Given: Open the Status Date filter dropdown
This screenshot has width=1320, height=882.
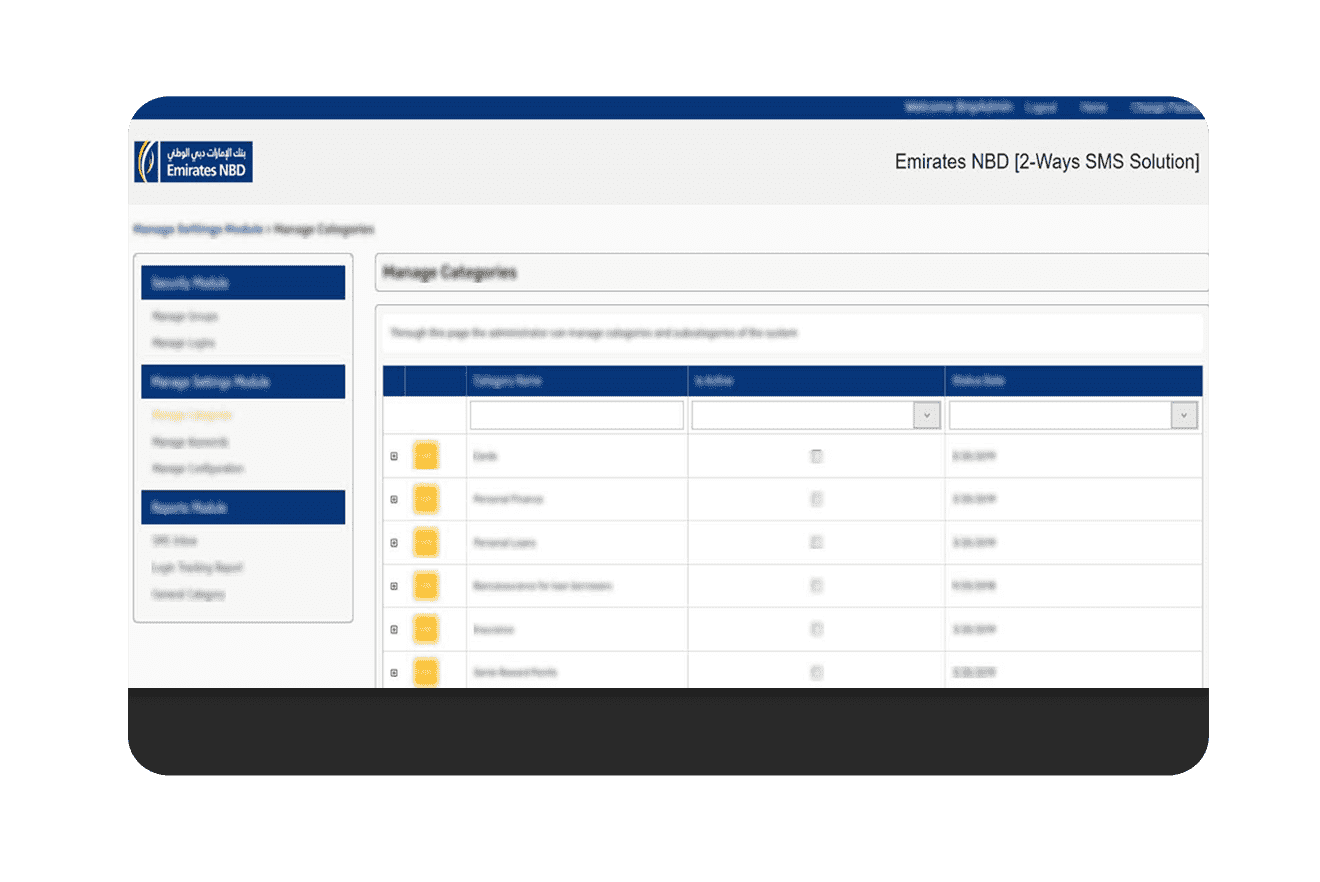Looking at the screenshot, I should point(1184,415).
